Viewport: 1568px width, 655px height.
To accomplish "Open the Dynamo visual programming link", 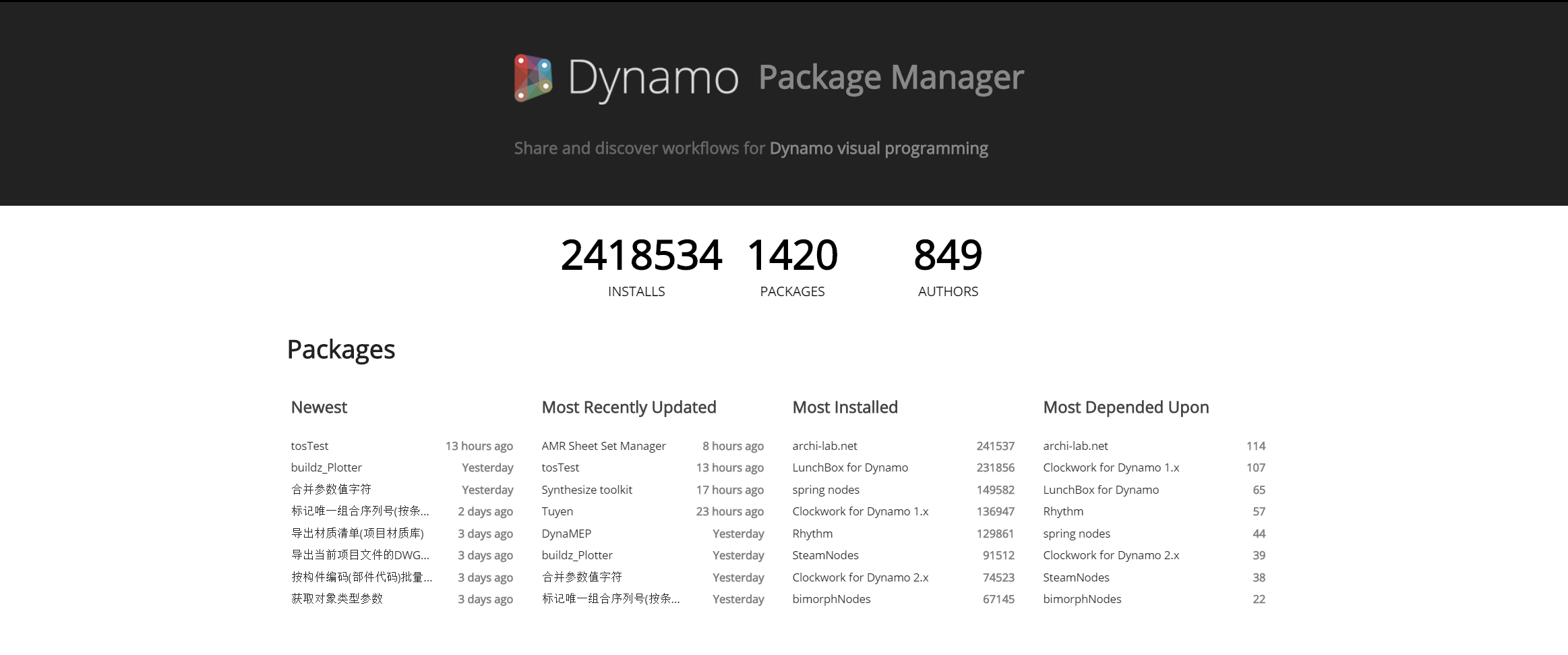I will coord(878,148).
